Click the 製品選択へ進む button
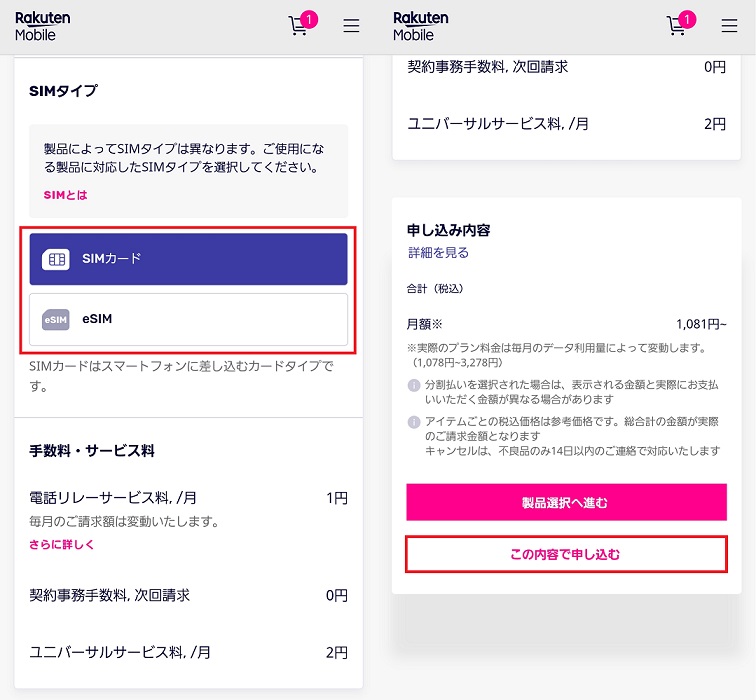 [566, 502]
